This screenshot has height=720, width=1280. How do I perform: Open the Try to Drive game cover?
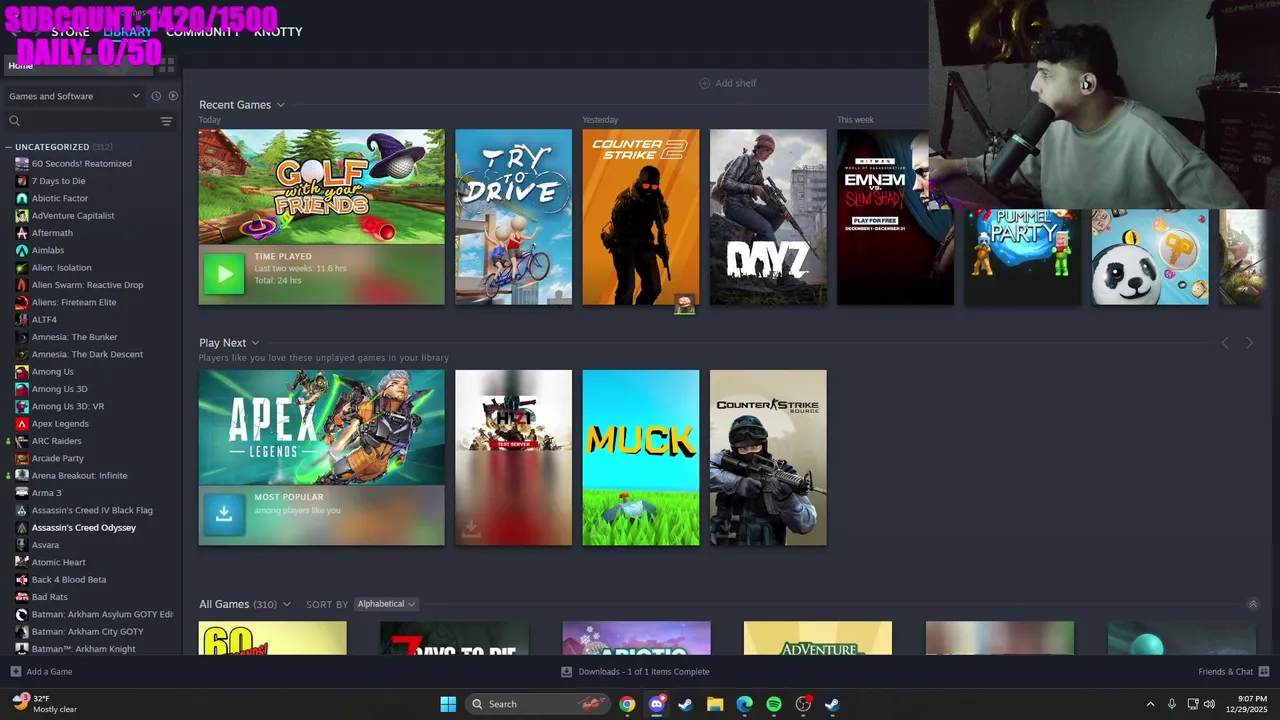pyautogui.click(x=514, y=217)
